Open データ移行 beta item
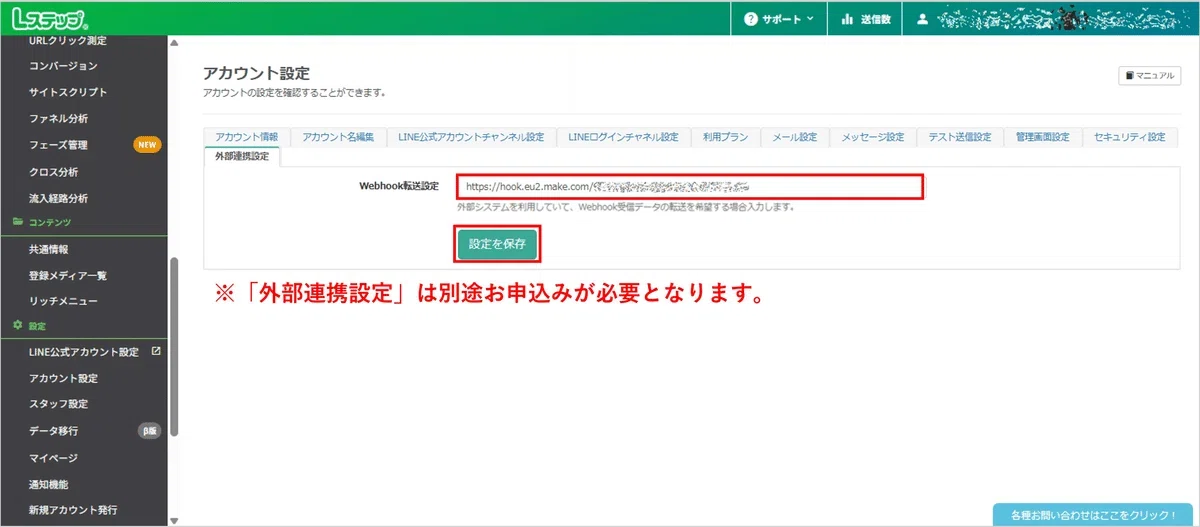The image size is (1200, 527). point(54,431)
